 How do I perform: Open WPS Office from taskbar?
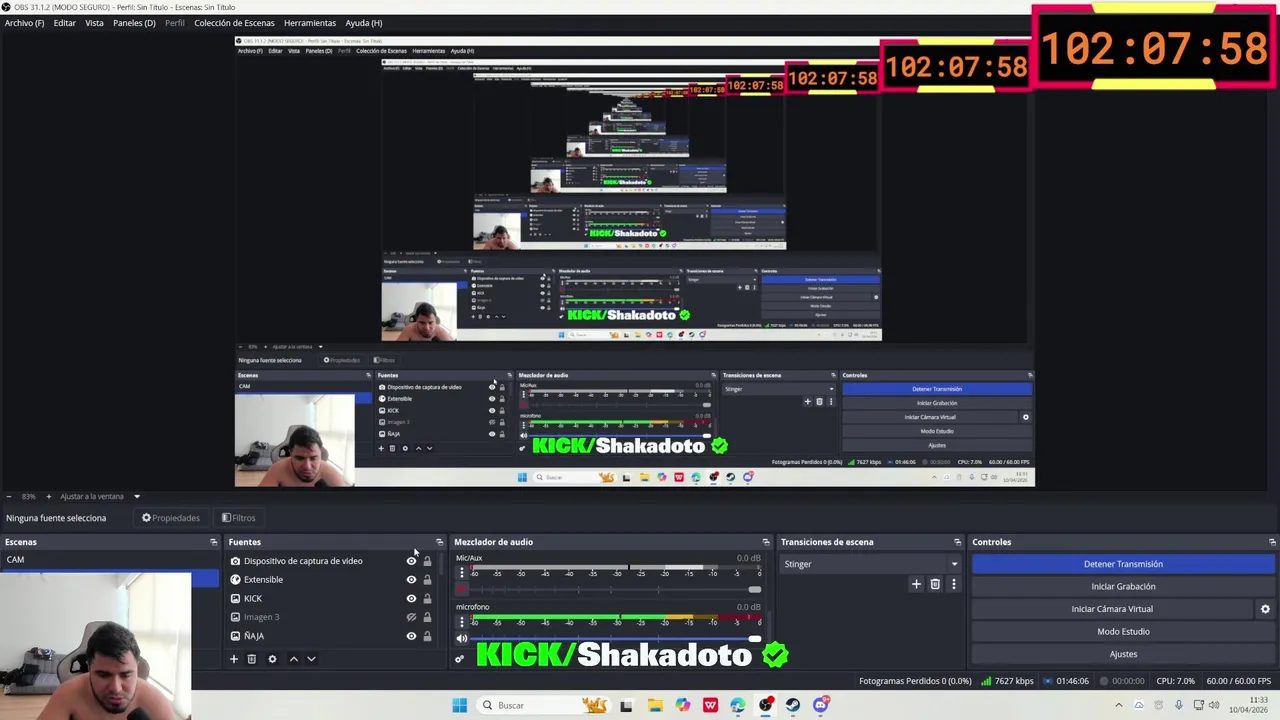(710, 705)
